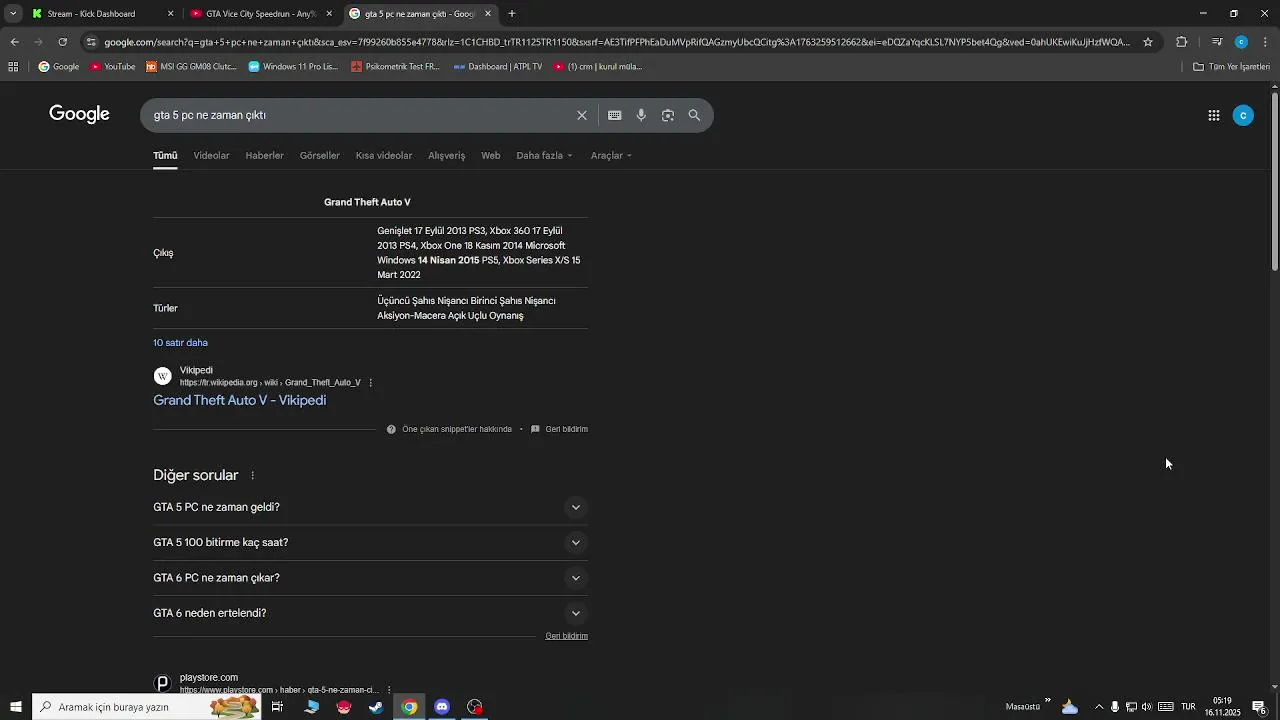This screenshot has height=720, width=1280.
Task: Open the 'Psikometrik Test FR...' bookmark
Action: pyautogui.click(x=395, y=67)
